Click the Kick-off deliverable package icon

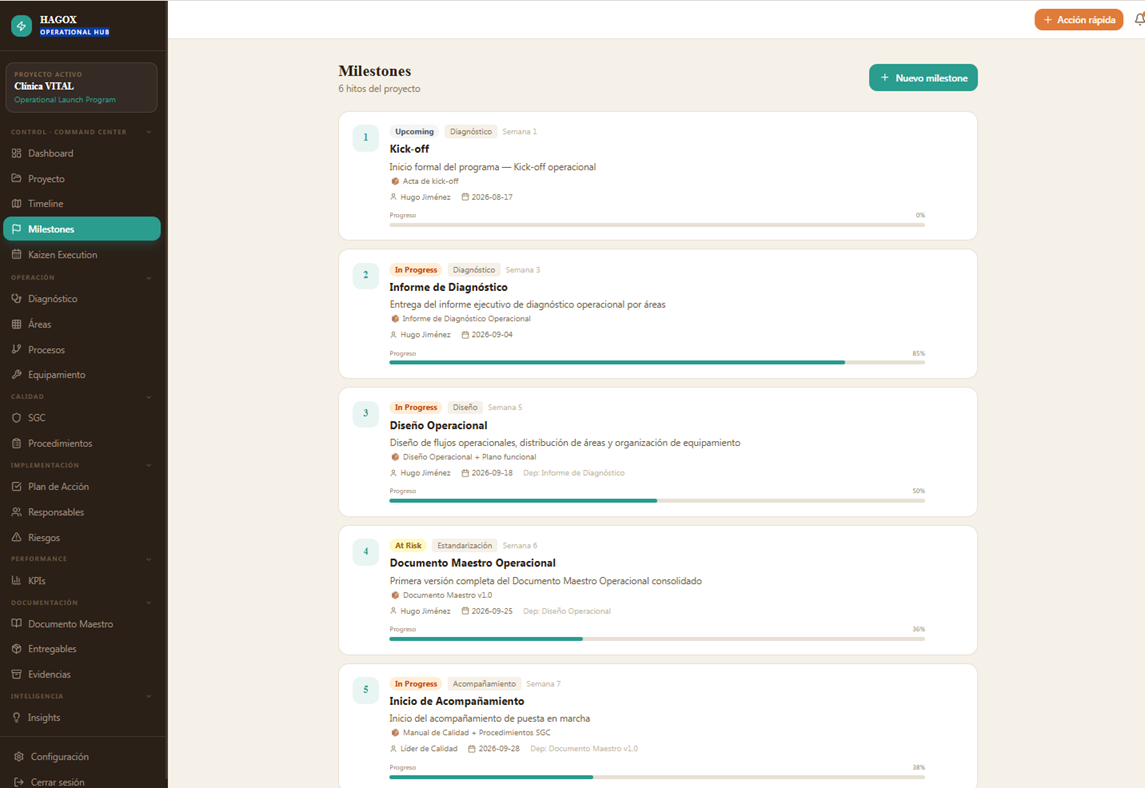[395, 181]
